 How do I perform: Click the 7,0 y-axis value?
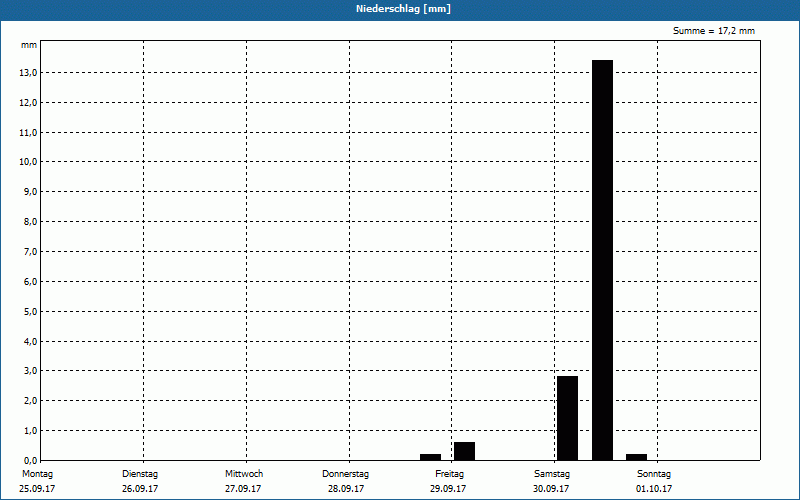point(30,252)
